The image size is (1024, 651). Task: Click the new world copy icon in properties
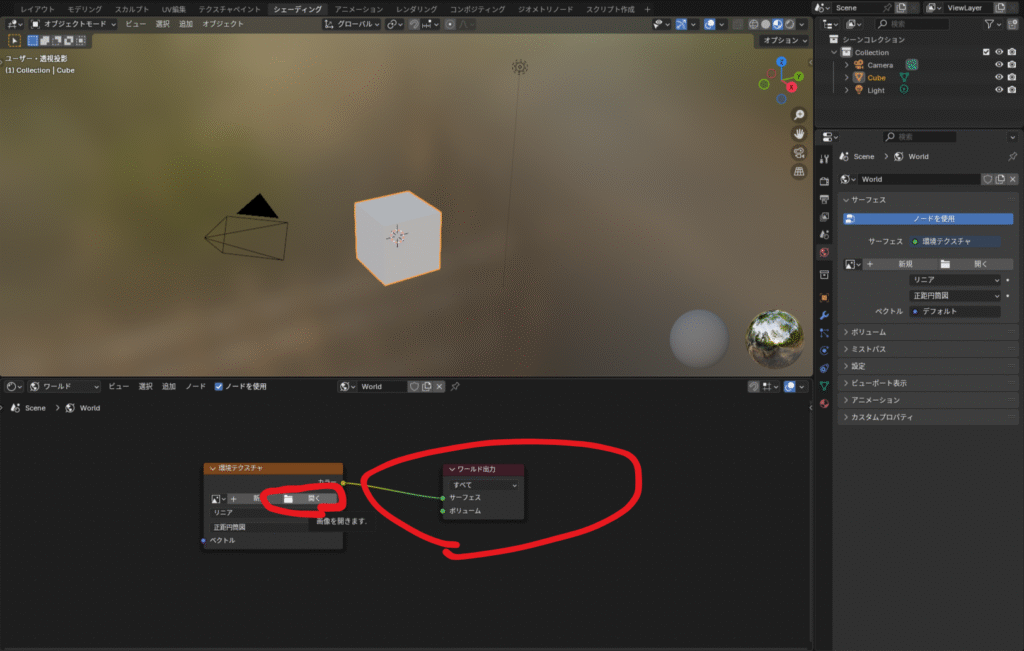pyautogui.click(x=1000, y=179)
